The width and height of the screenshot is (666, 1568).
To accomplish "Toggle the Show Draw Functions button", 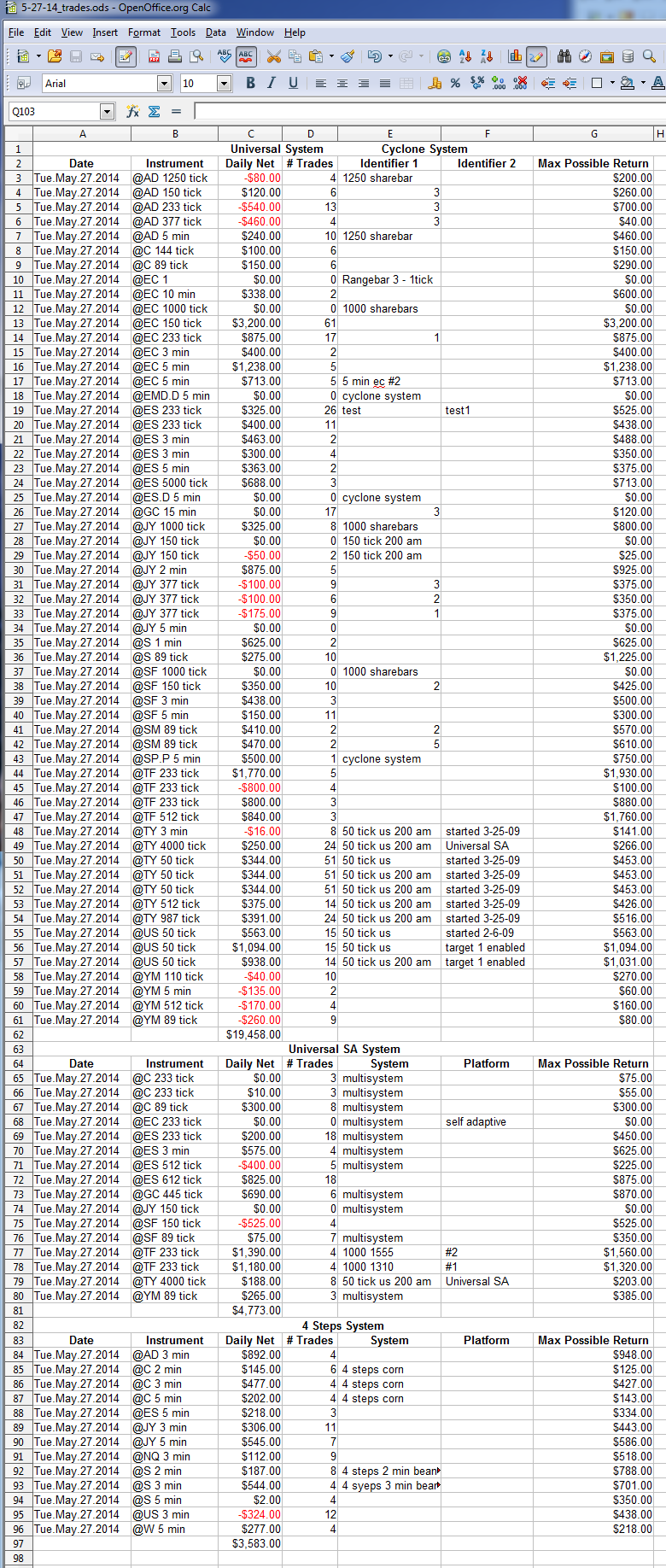I will coord(536,56).
